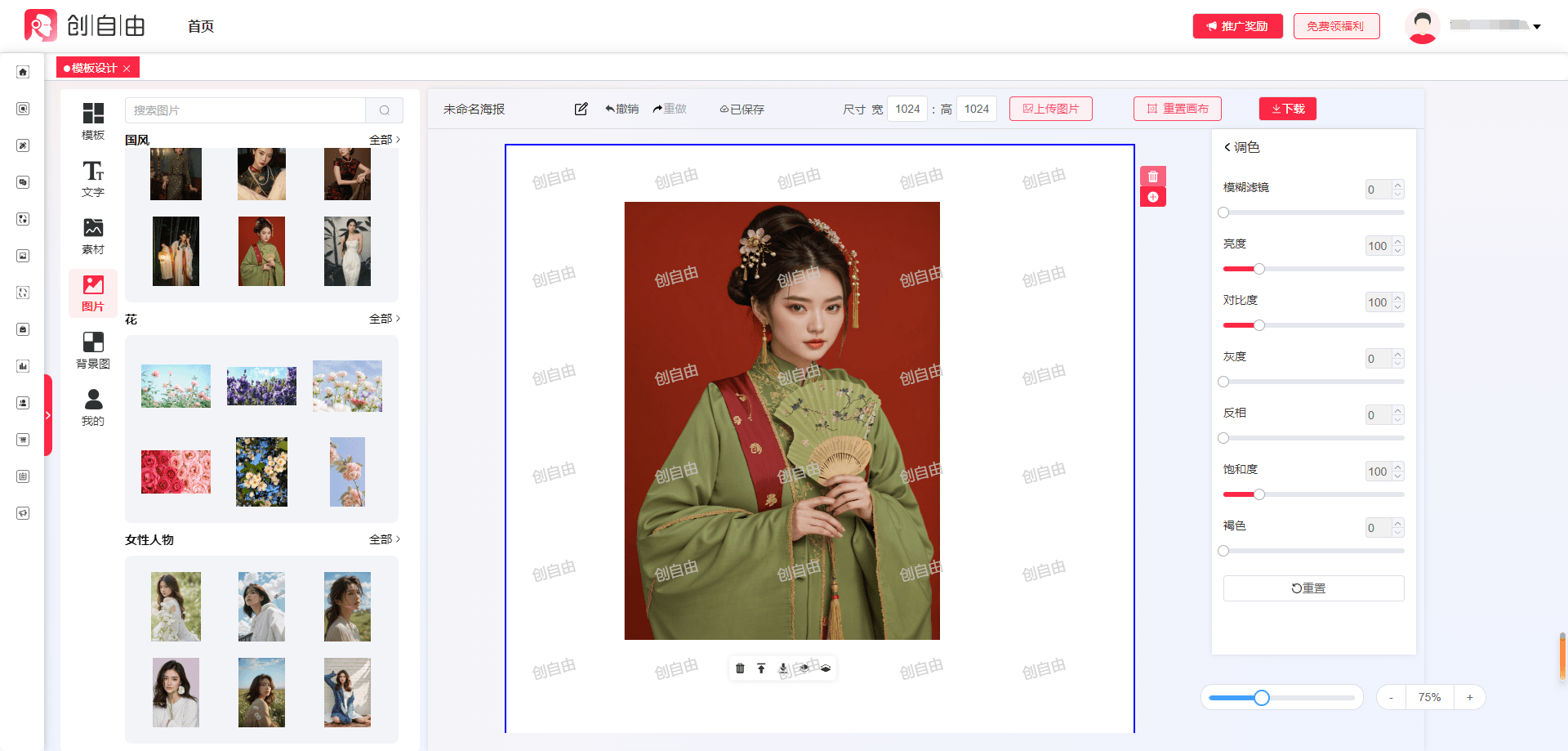Select the 图片 images panel
The width and height of the screenshot is (1568, 751).
pyautogui.click(x=93, y=293)
